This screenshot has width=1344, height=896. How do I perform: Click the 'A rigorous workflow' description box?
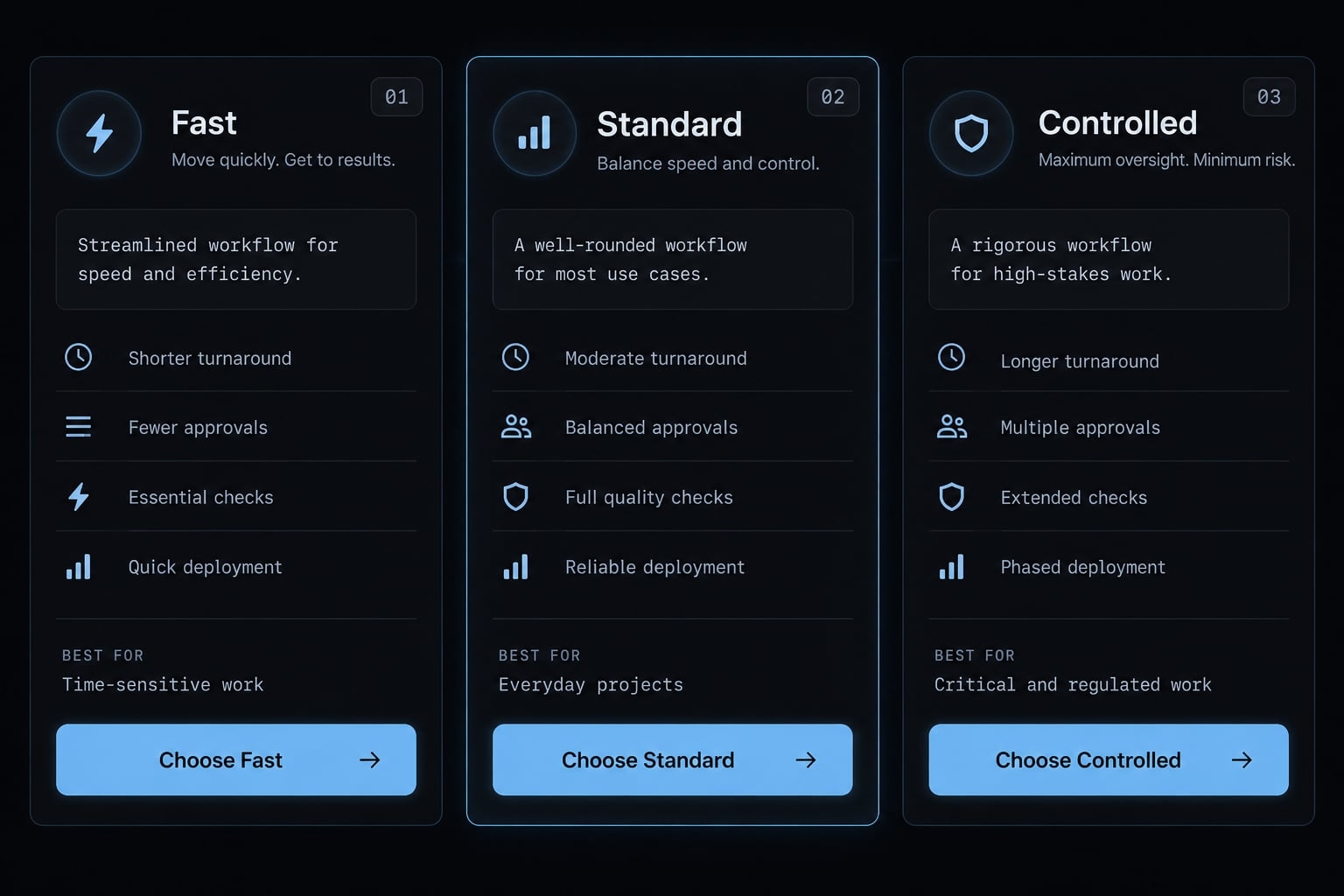point(1109,259)
